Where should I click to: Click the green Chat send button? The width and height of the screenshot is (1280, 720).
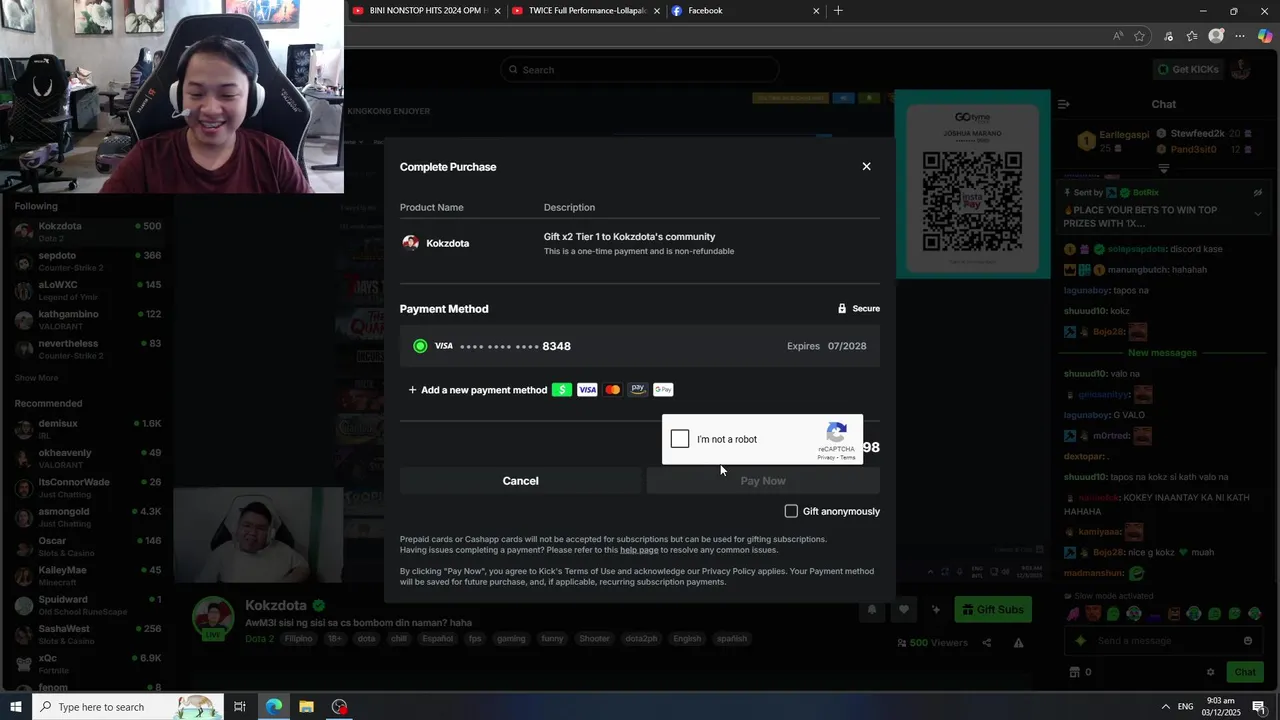[x=1245, y=672]
